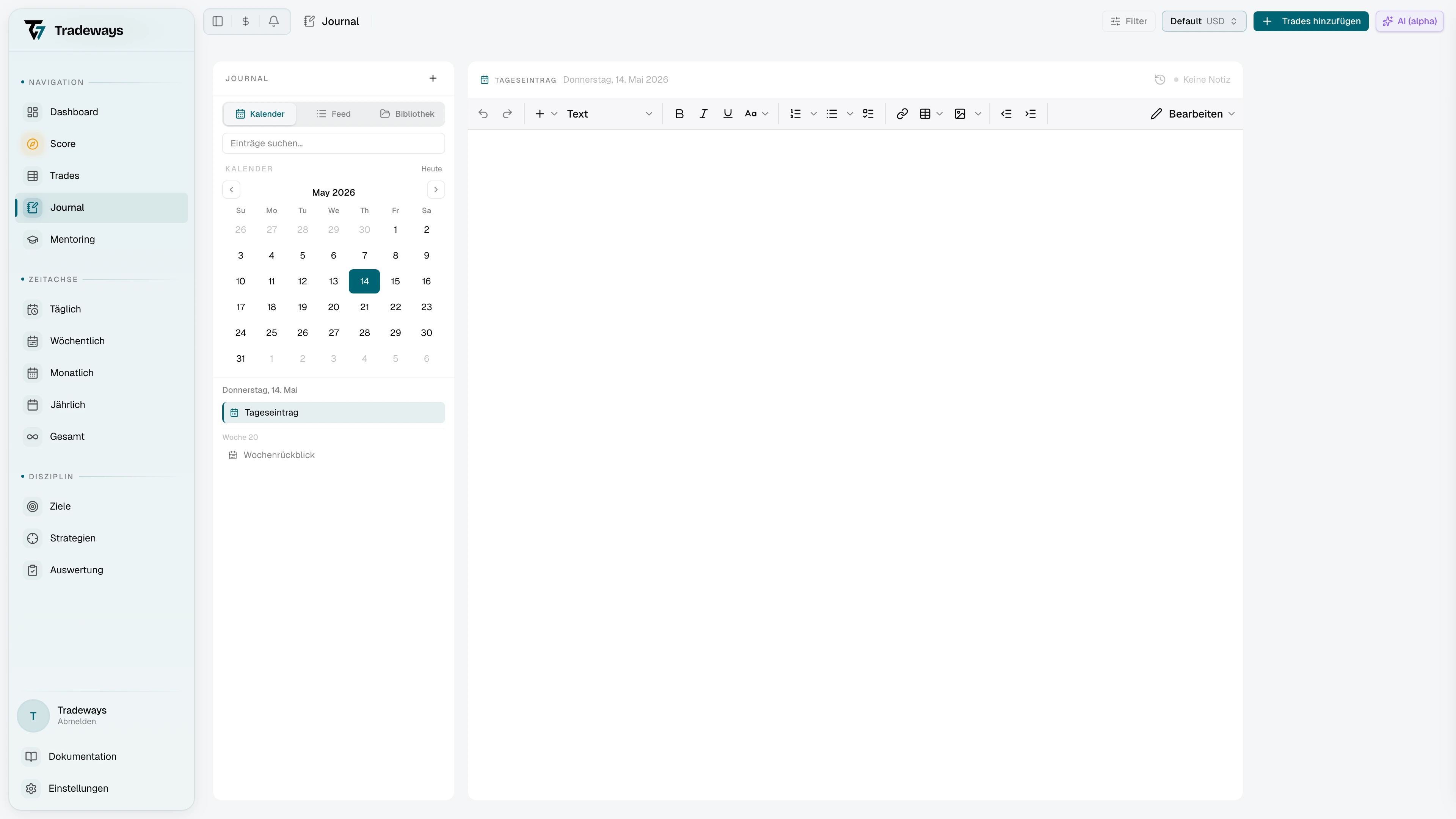Image resolution: width=1456 pixels, height=819 pixels.
Task: Go to next month in calendar
Action: 436,189
